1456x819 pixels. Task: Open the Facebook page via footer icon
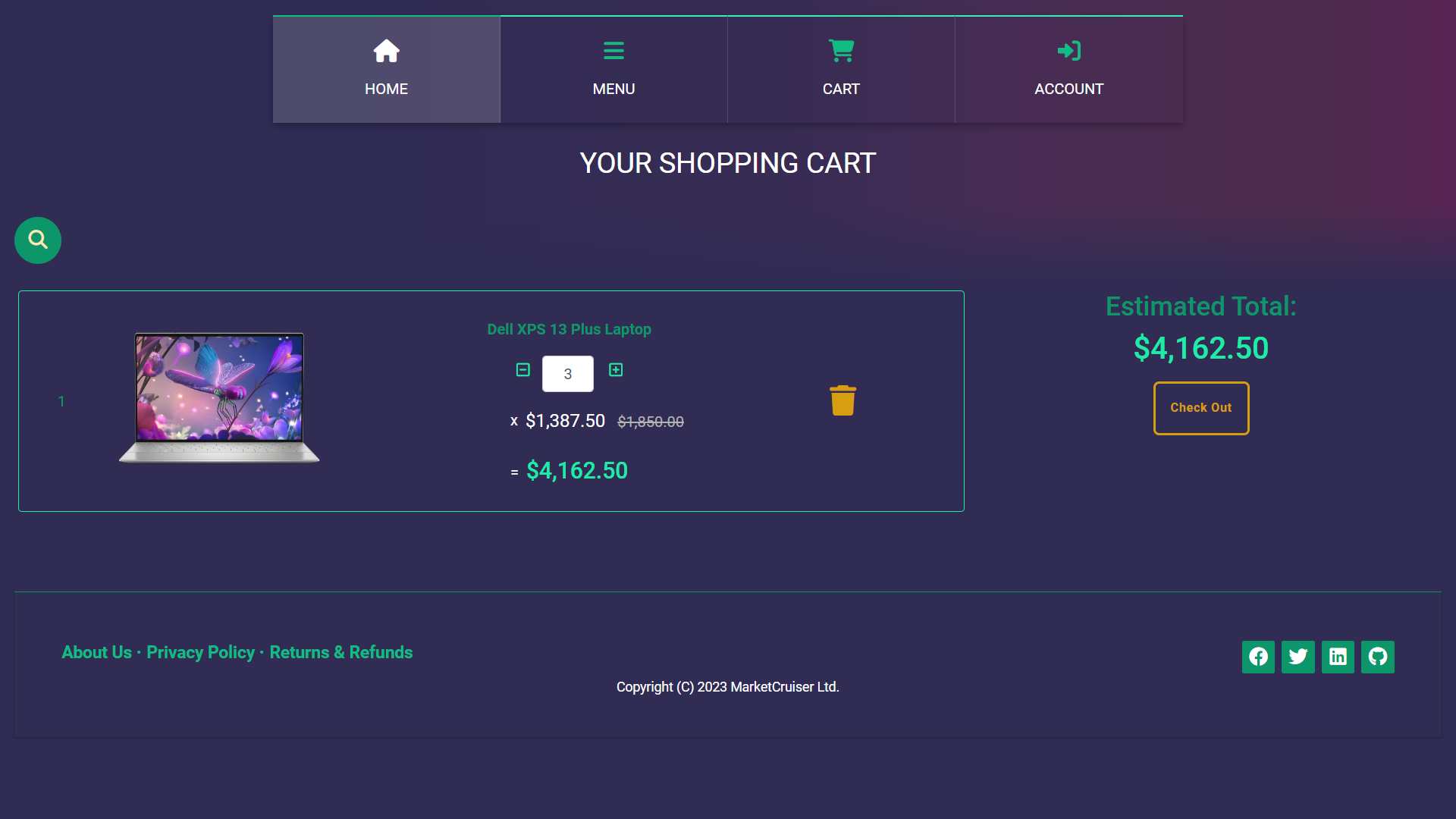click(1258, 657)
